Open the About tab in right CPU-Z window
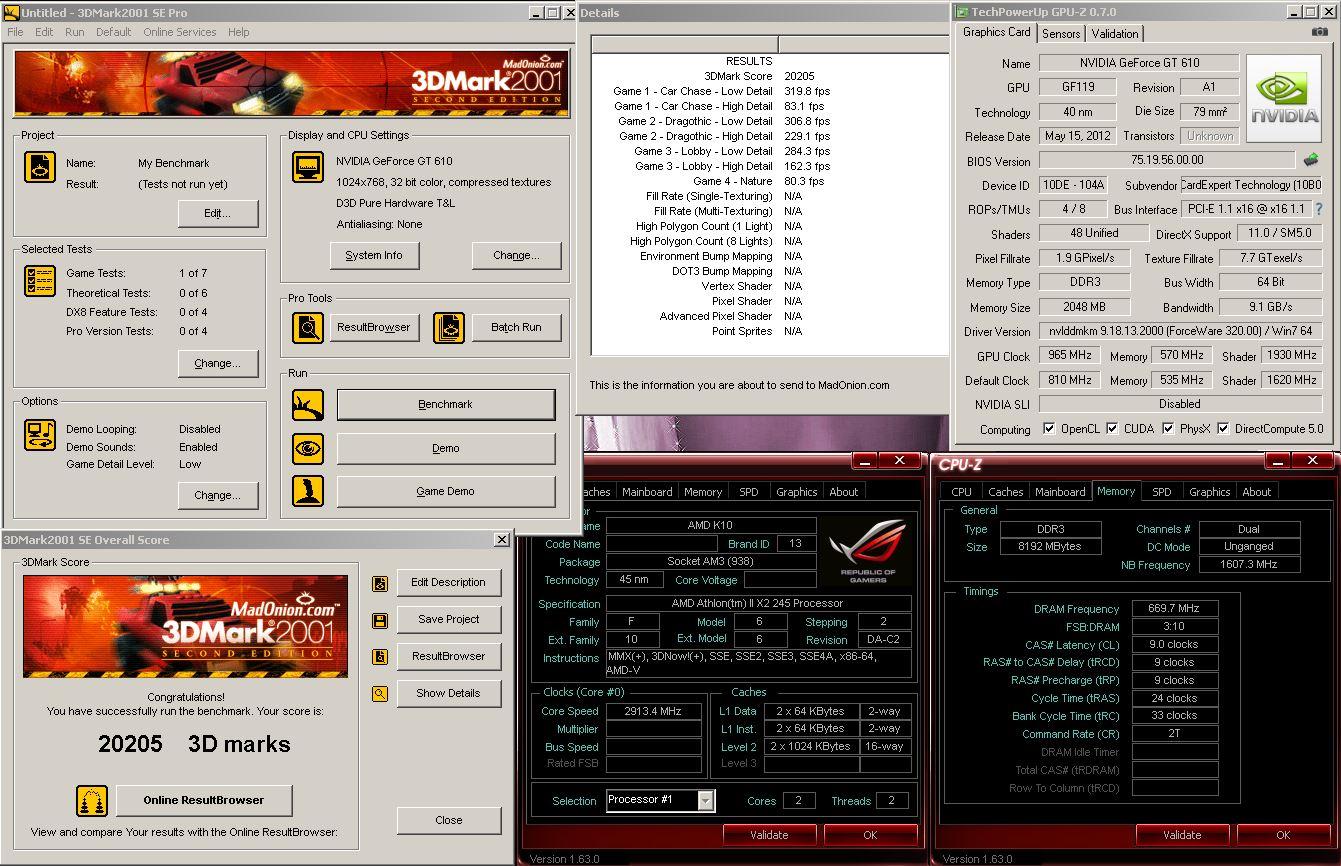Viewport: 1341px width, 866px height. click(x=1256, y=492)
